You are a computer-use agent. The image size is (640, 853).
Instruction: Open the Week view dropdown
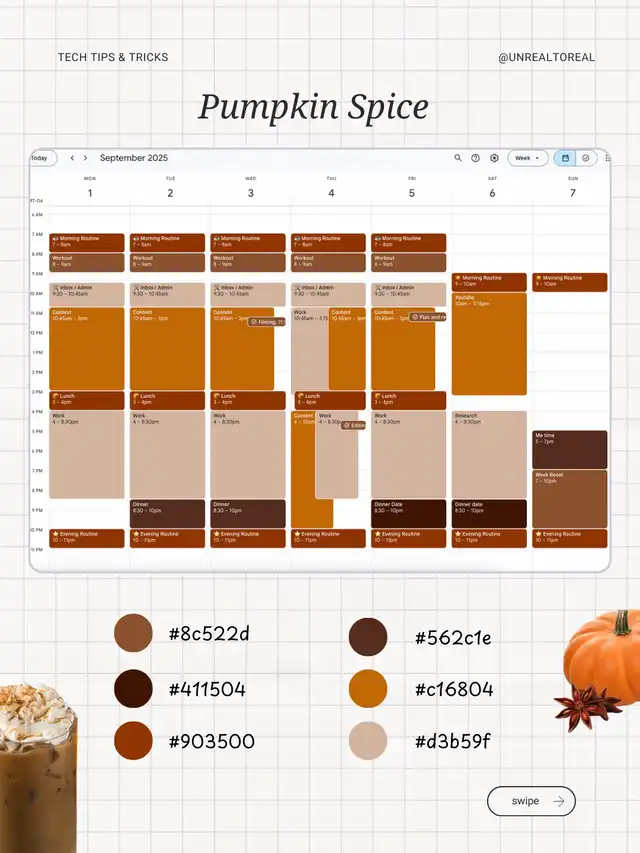[527, 158]
